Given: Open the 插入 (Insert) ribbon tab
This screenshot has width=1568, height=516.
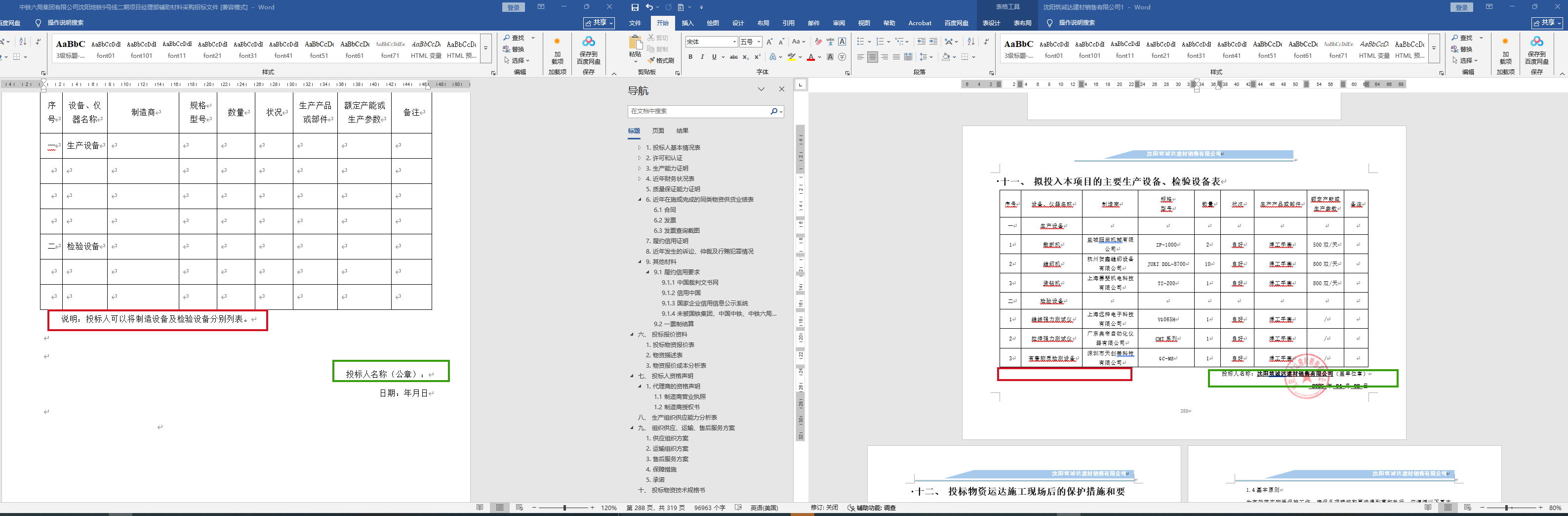Looking at the screenshot, I should [687, 23].
